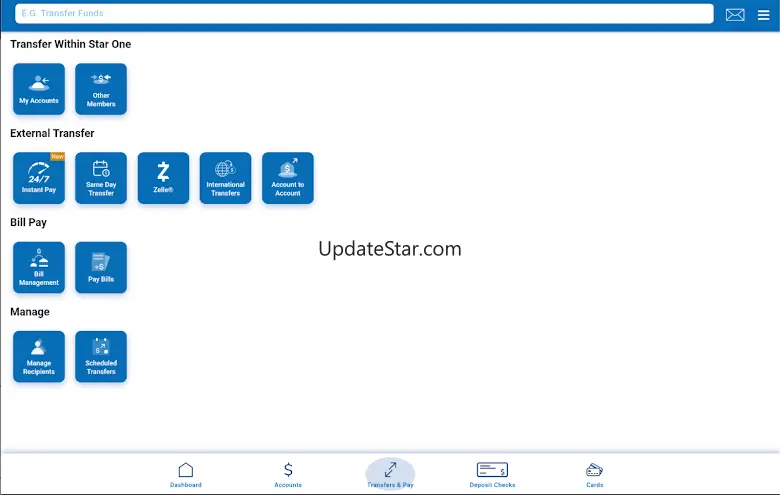Go to Dashboard tab
780x495 pixels.
pyautogui.click(x=186, y=475)
